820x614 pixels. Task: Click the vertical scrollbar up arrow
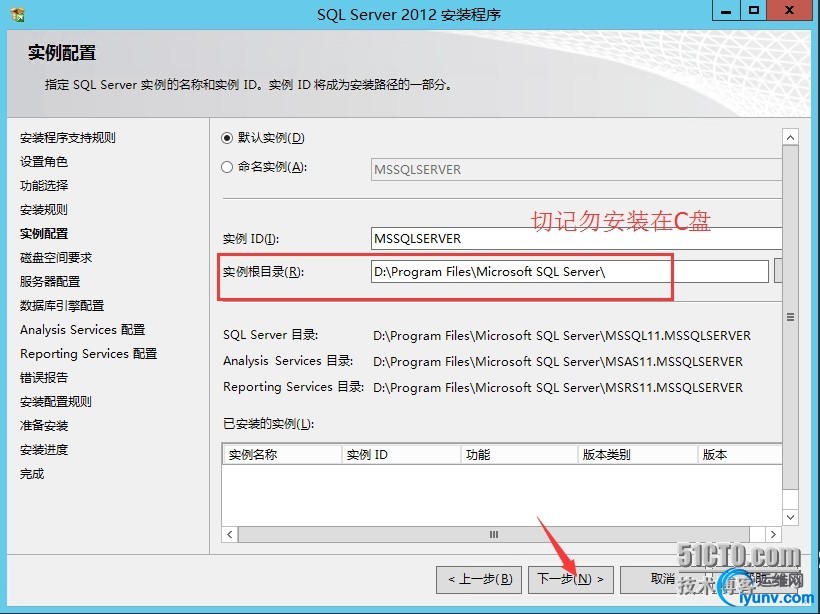[790, 138]
